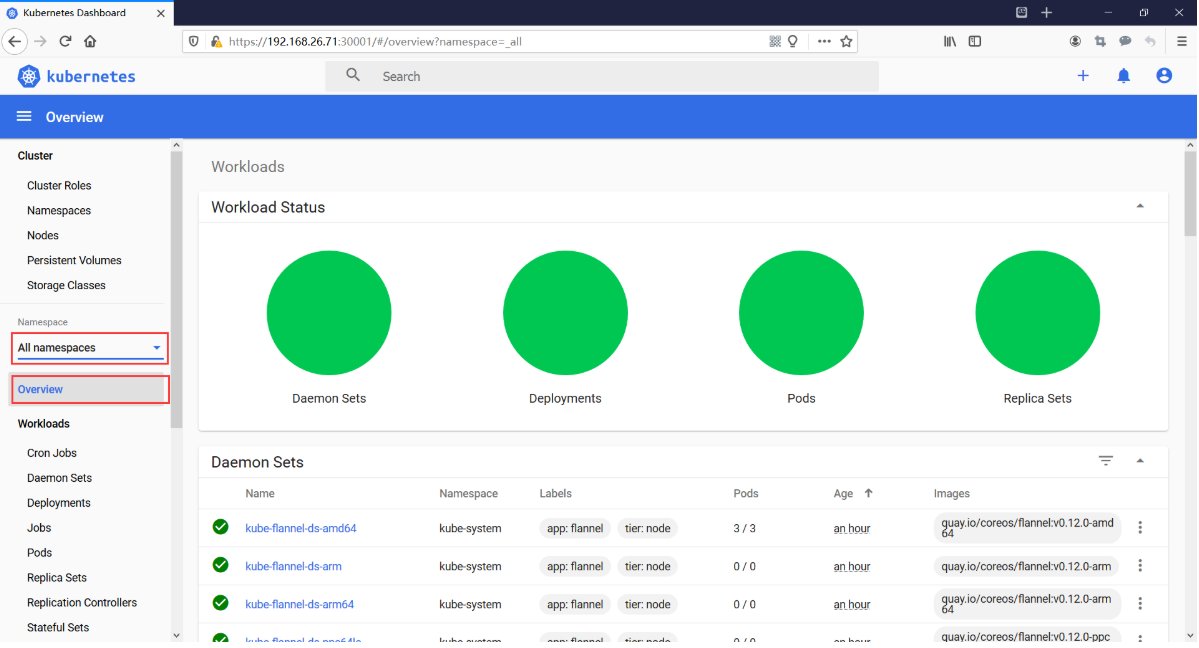Open the hamburger navigation menu
The height and width of the screenshot is (648, 1199).
click(x=24, y=116)
